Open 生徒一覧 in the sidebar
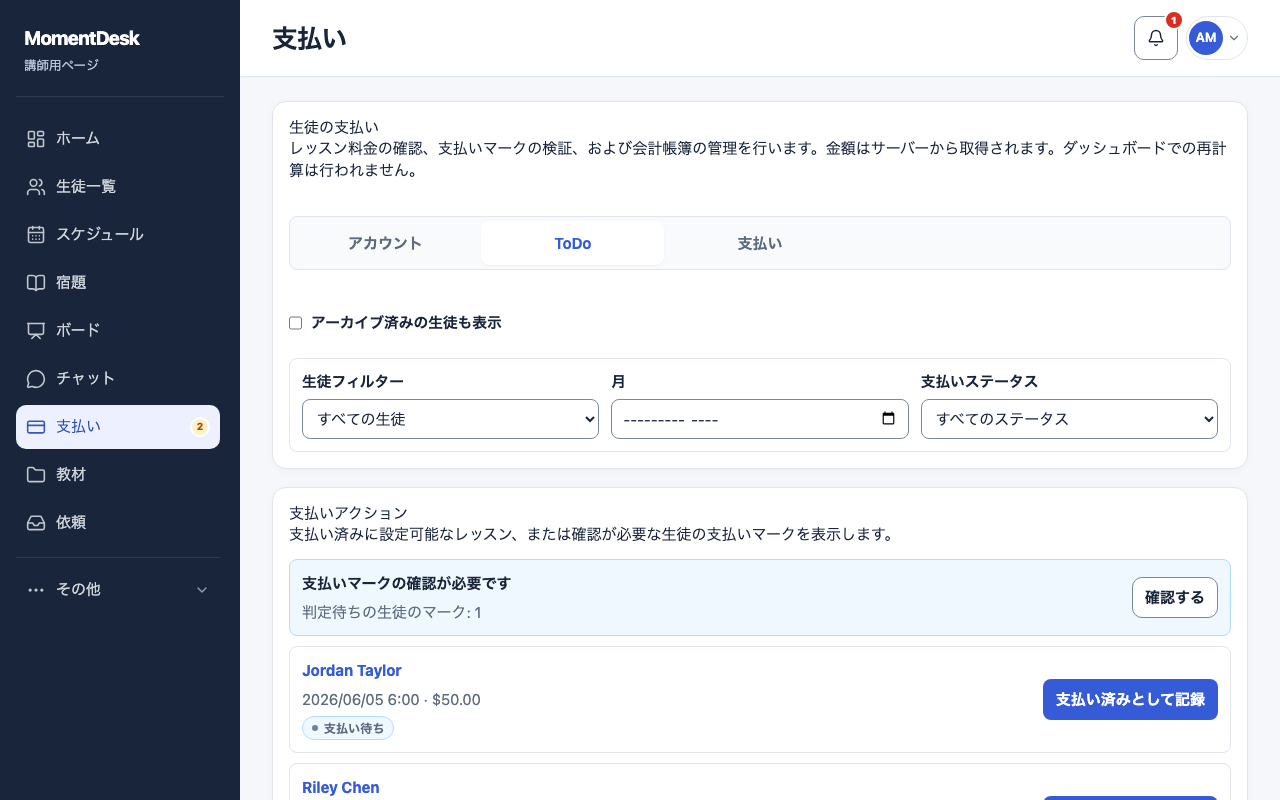Viewport: 1280px width, 800px height. coord(118,187)
